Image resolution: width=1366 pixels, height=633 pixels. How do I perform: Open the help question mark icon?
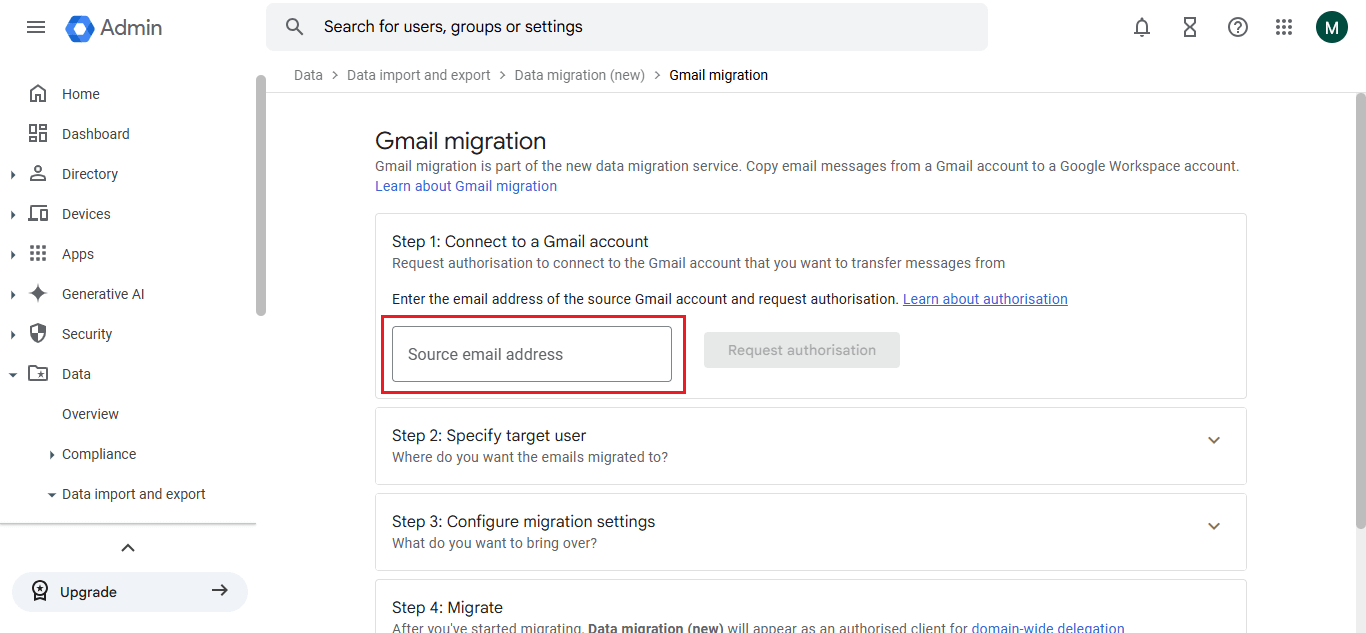tap(1238, 28)
